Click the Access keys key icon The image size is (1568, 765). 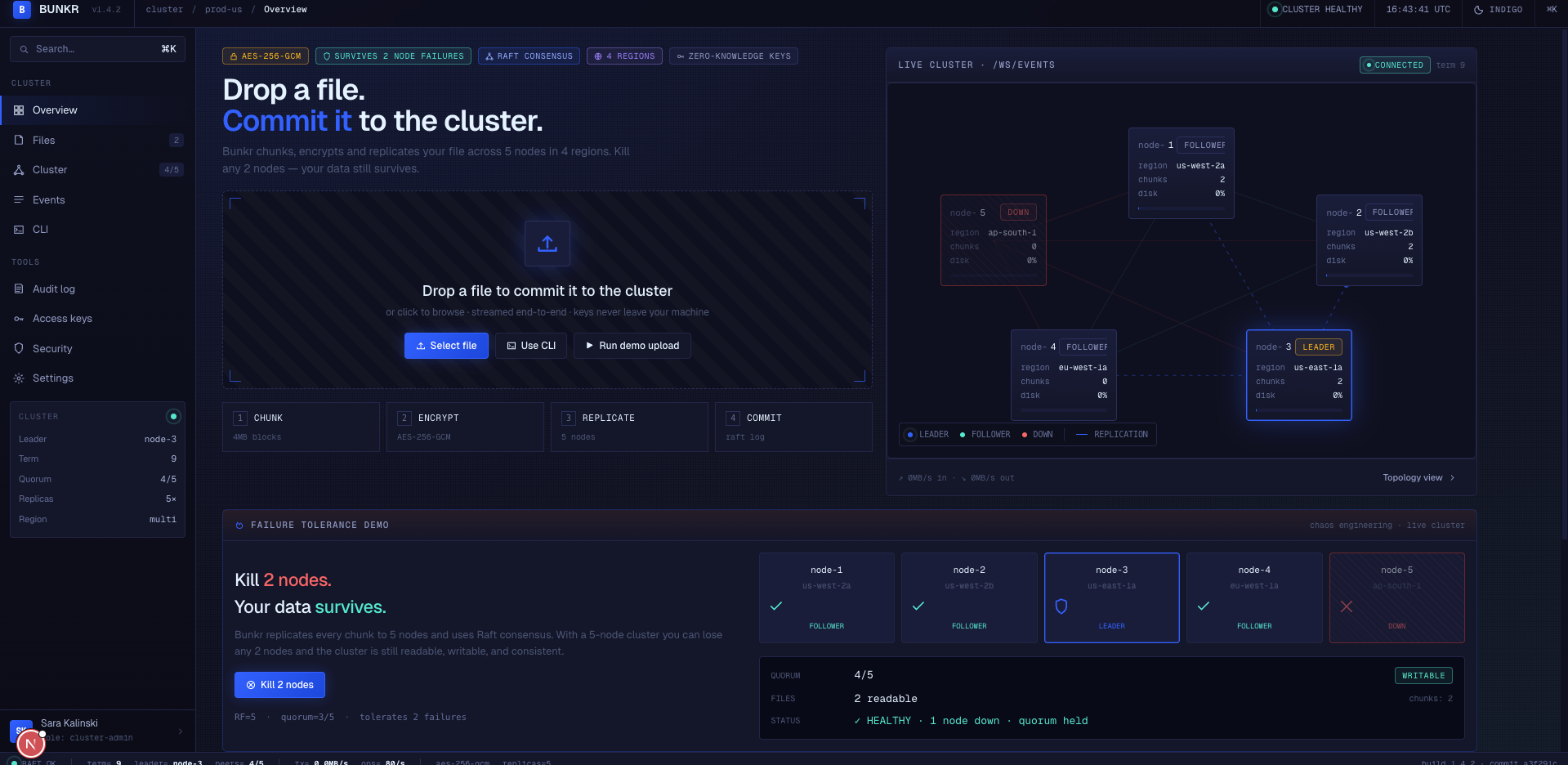coord(19,319)
